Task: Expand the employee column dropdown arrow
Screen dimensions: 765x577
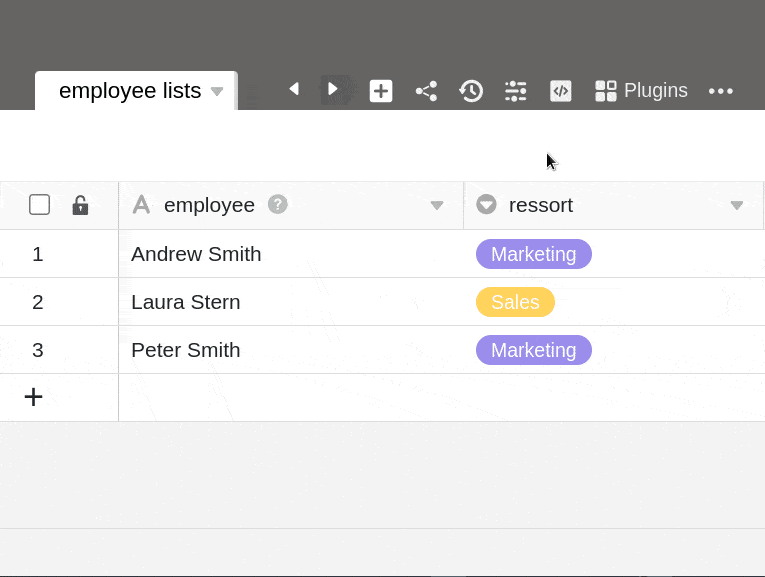Action: point(437,206)
